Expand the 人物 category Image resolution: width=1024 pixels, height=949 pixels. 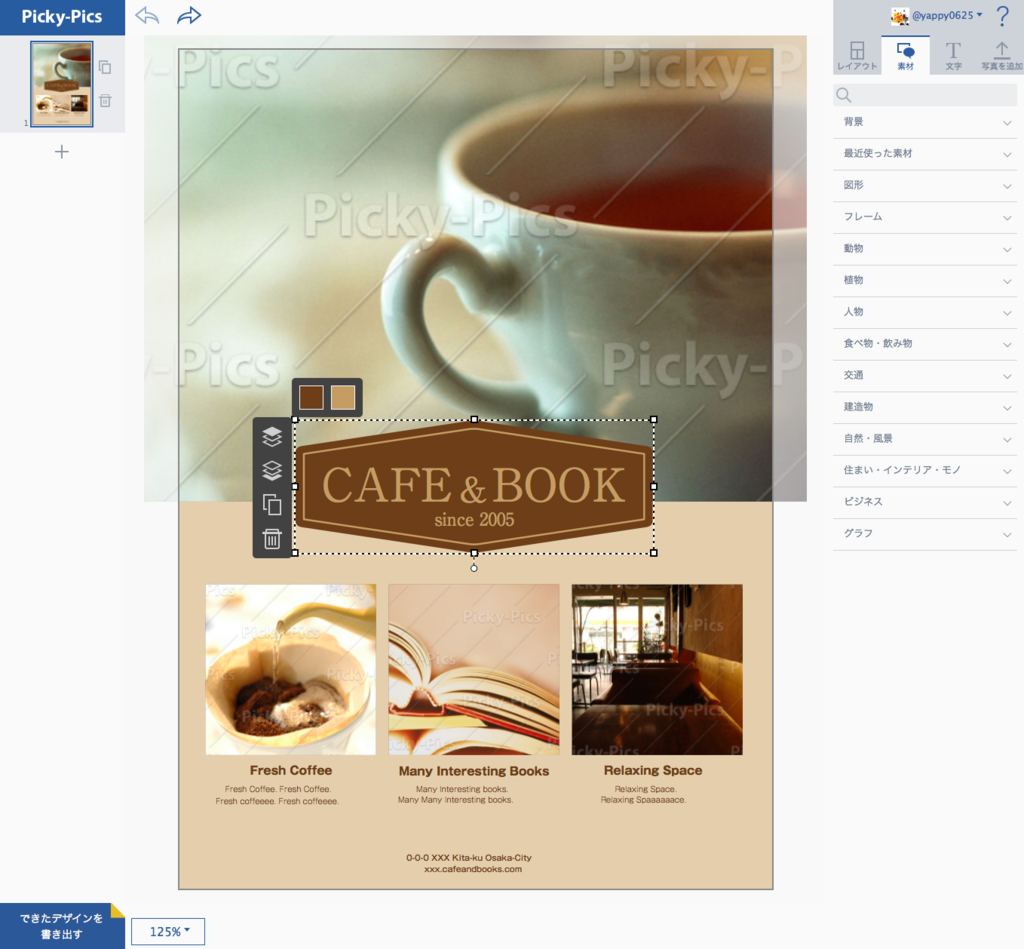click(x=925, y=312)
